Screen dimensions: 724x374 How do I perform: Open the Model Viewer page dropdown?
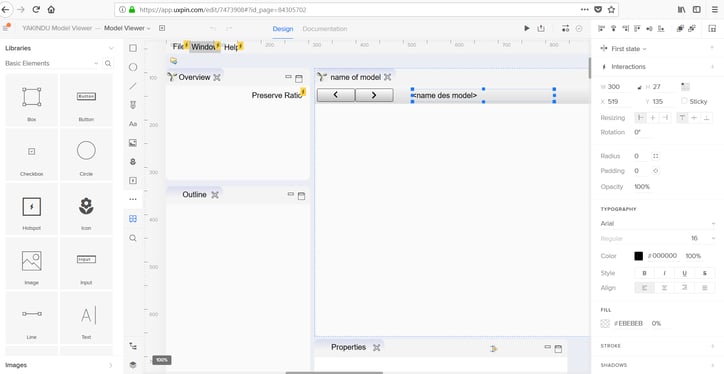point(127,28)
